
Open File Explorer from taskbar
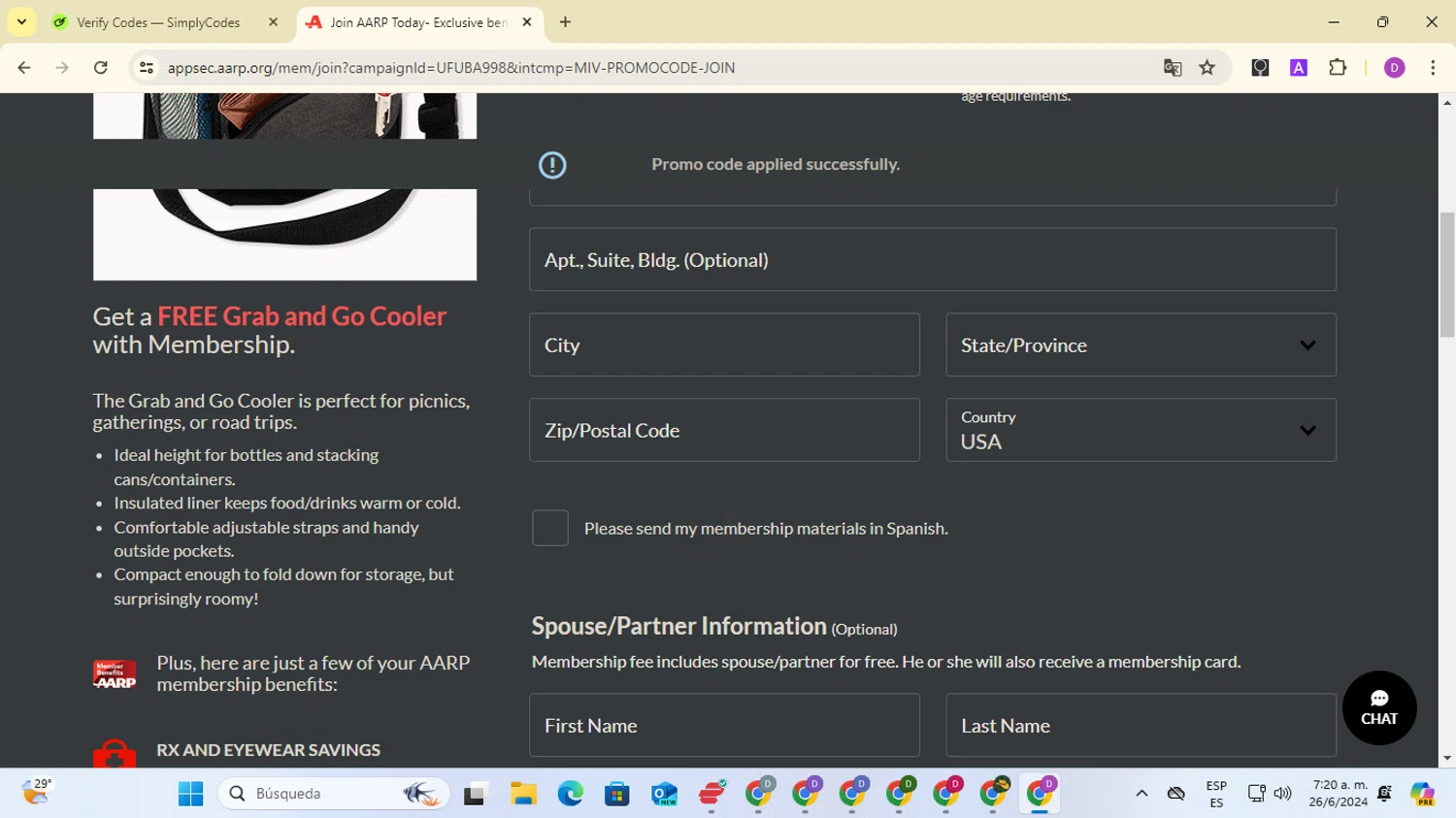pyautogui.click(x=523, y=795)
